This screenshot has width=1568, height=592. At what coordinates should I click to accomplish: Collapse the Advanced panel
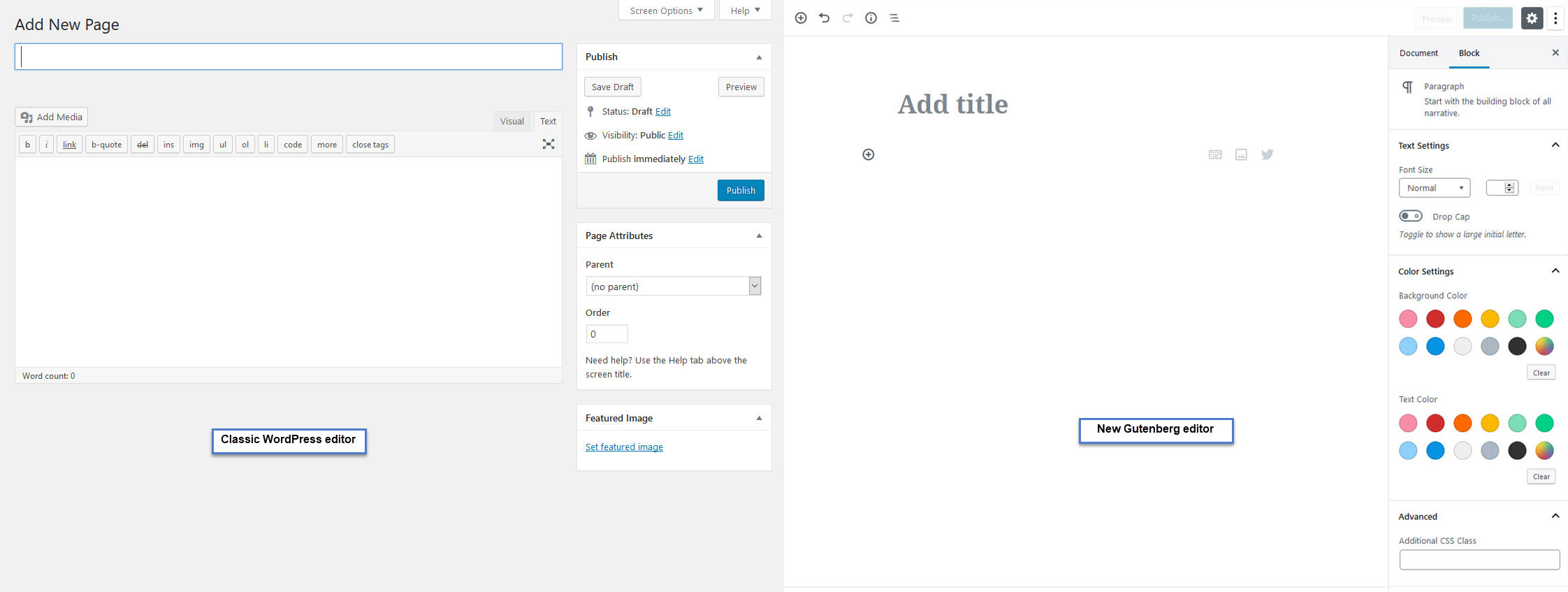1555,517
